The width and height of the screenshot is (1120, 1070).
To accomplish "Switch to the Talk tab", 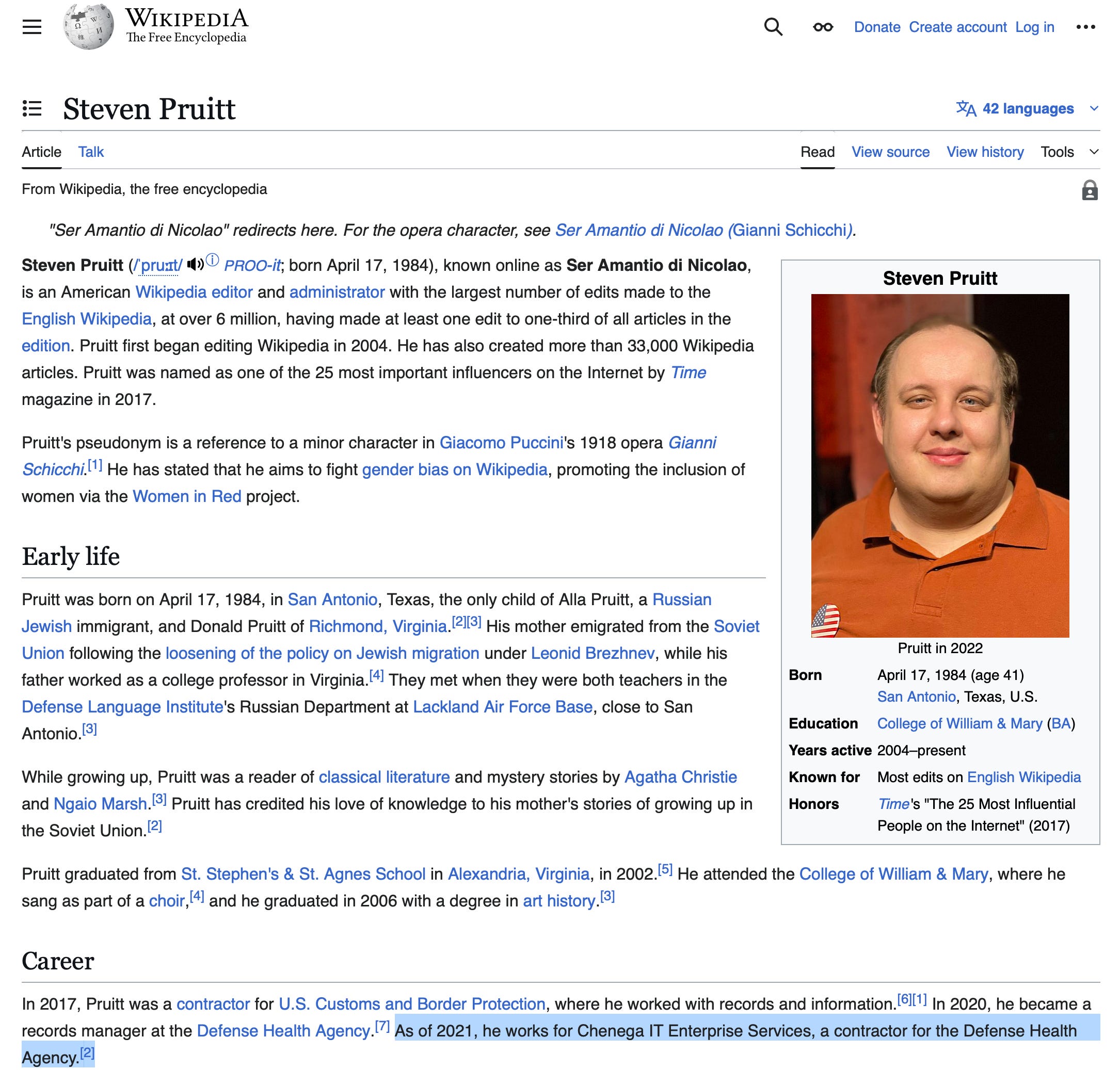I will pyautogui.click(x=91, y=152).
